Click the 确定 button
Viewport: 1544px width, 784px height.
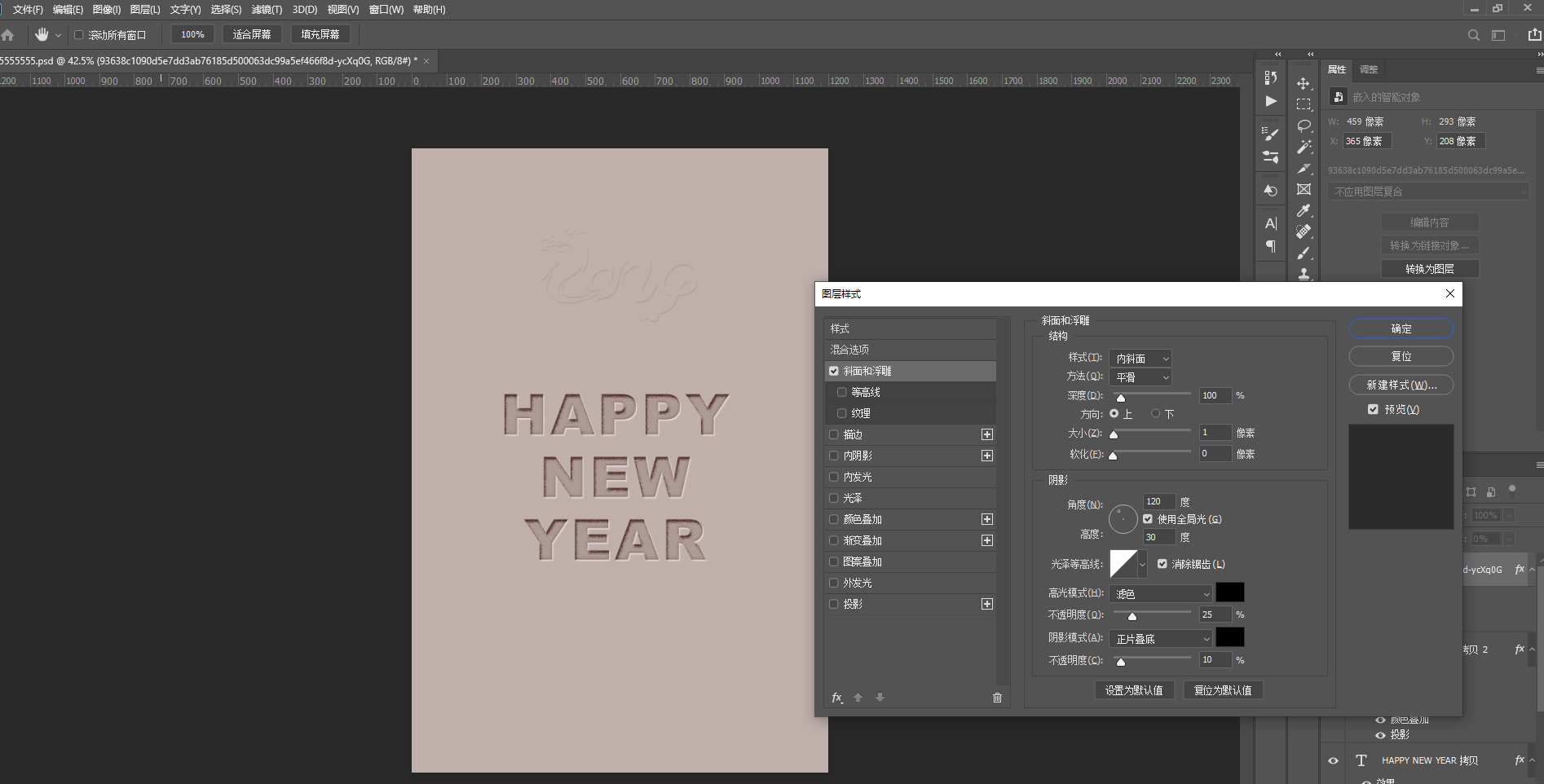1401,328
